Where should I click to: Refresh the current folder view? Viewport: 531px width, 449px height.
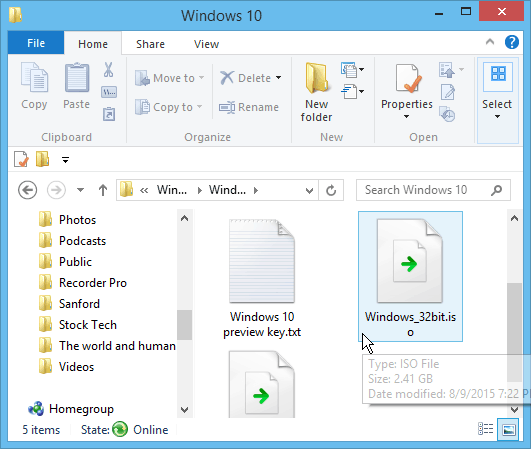coord(331,190)
